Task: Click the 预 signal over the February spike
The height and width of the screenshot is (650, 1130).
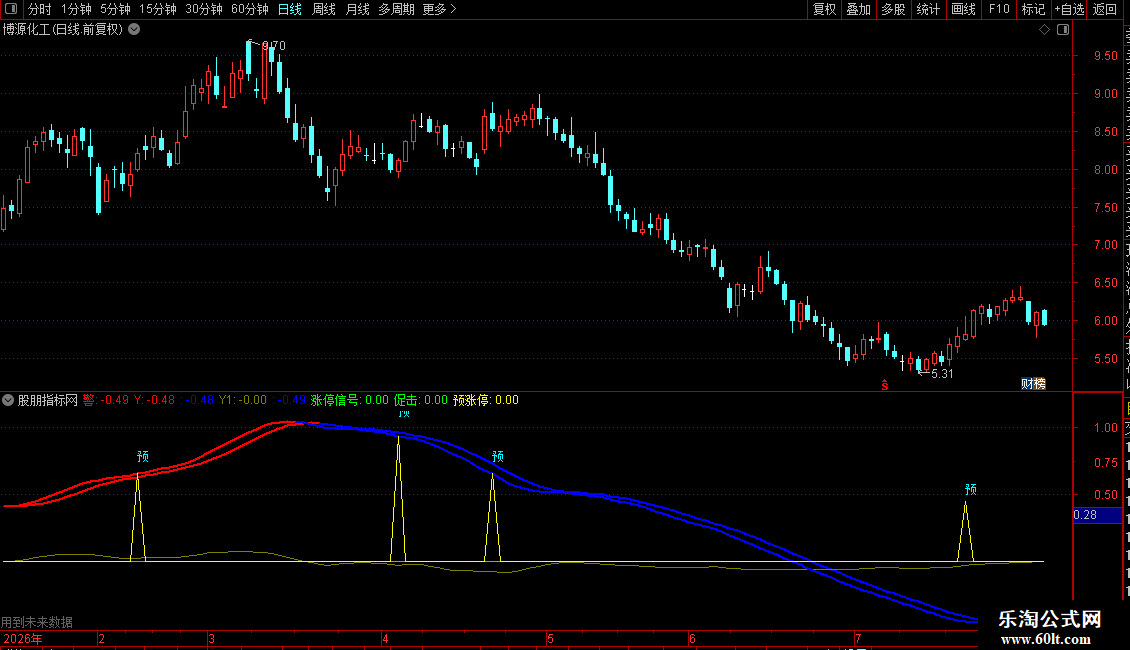Action: tap(143, 457)
